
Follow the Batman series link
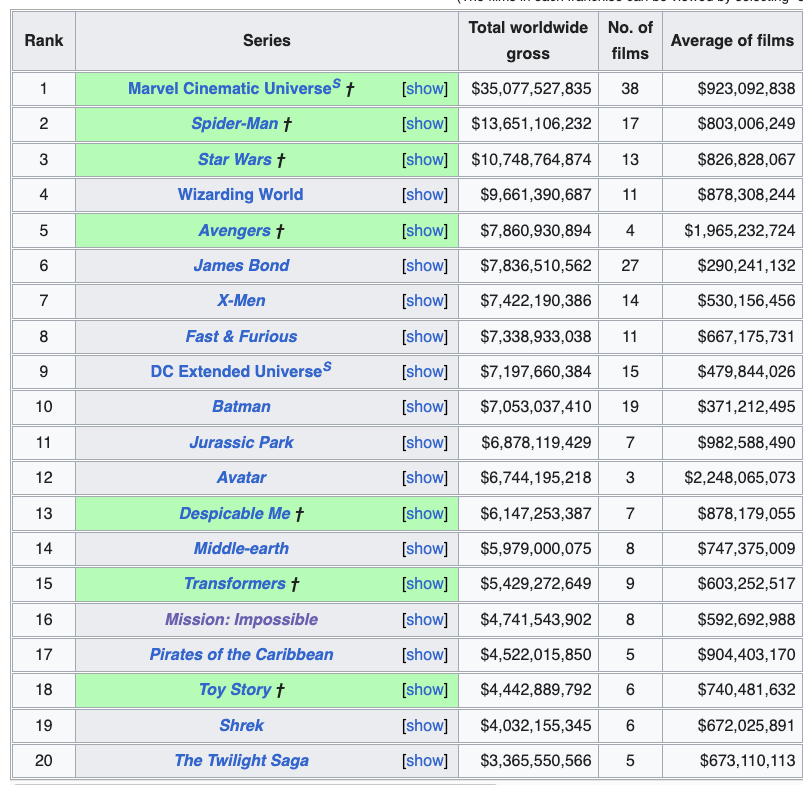coord(242,406)
